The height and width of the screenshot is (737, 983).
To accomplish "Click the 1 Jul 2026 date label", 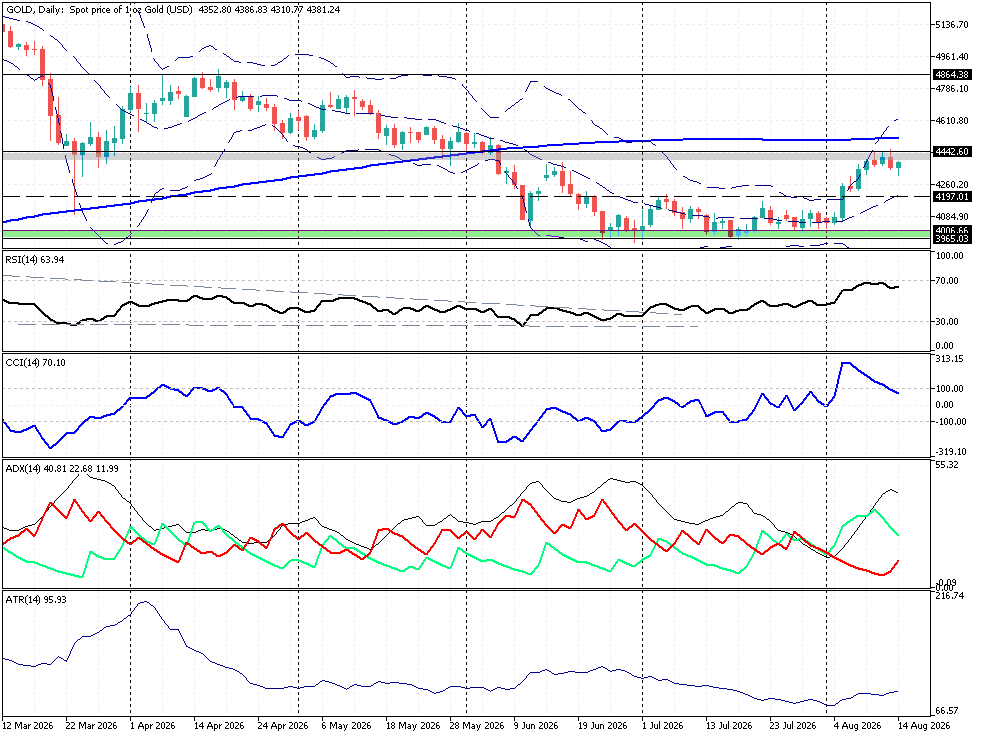I will [663, 726].
